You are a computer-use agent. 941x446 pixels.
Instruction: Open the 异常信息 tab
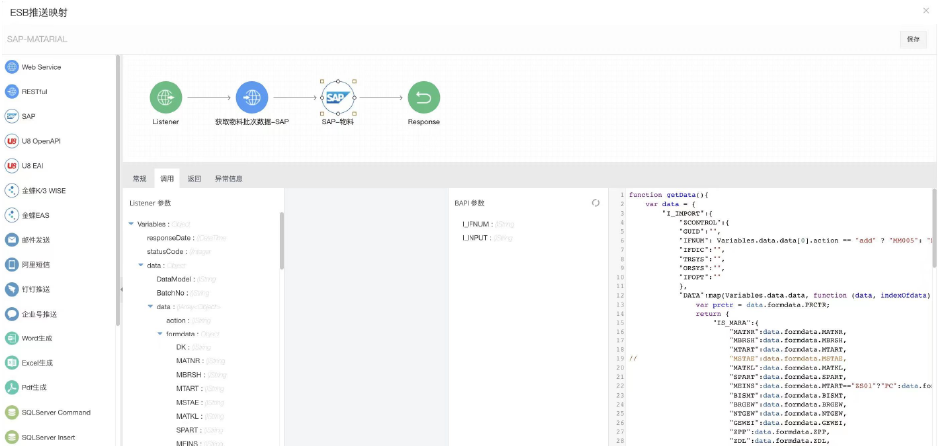(x=227, y=179)
